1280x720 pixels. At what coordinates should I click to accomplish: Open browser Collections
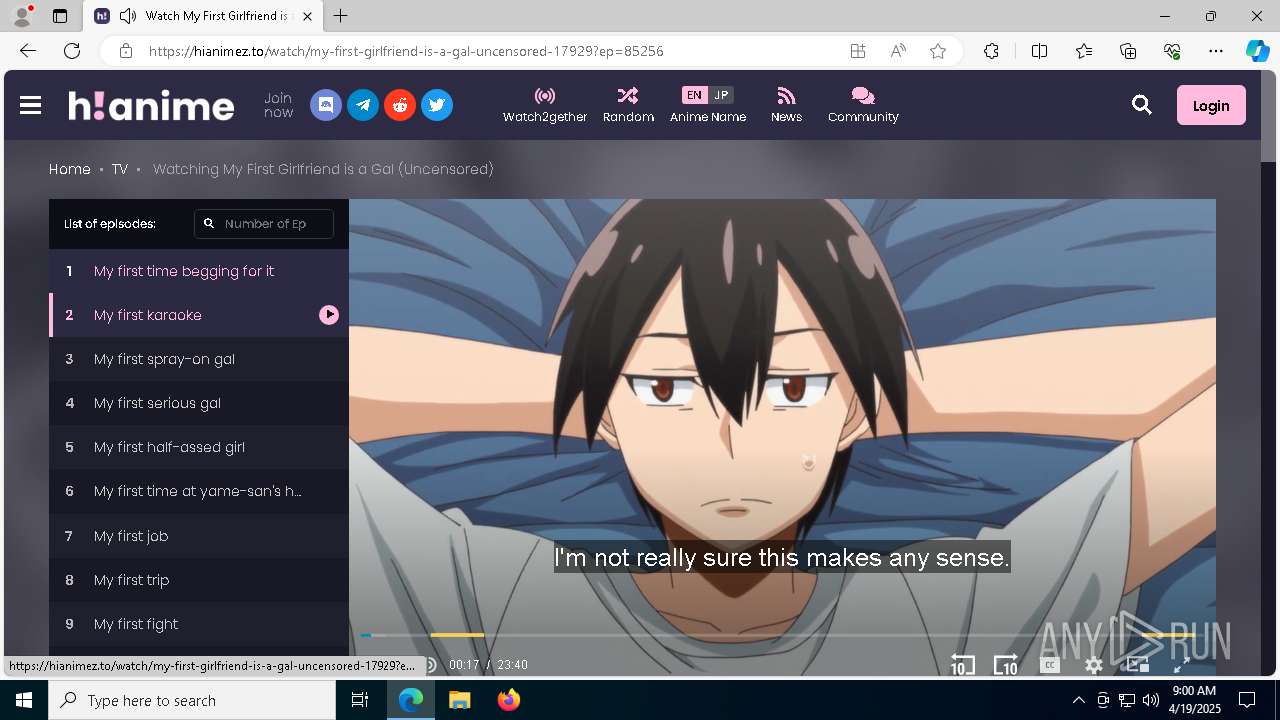tap(1128, 51)
